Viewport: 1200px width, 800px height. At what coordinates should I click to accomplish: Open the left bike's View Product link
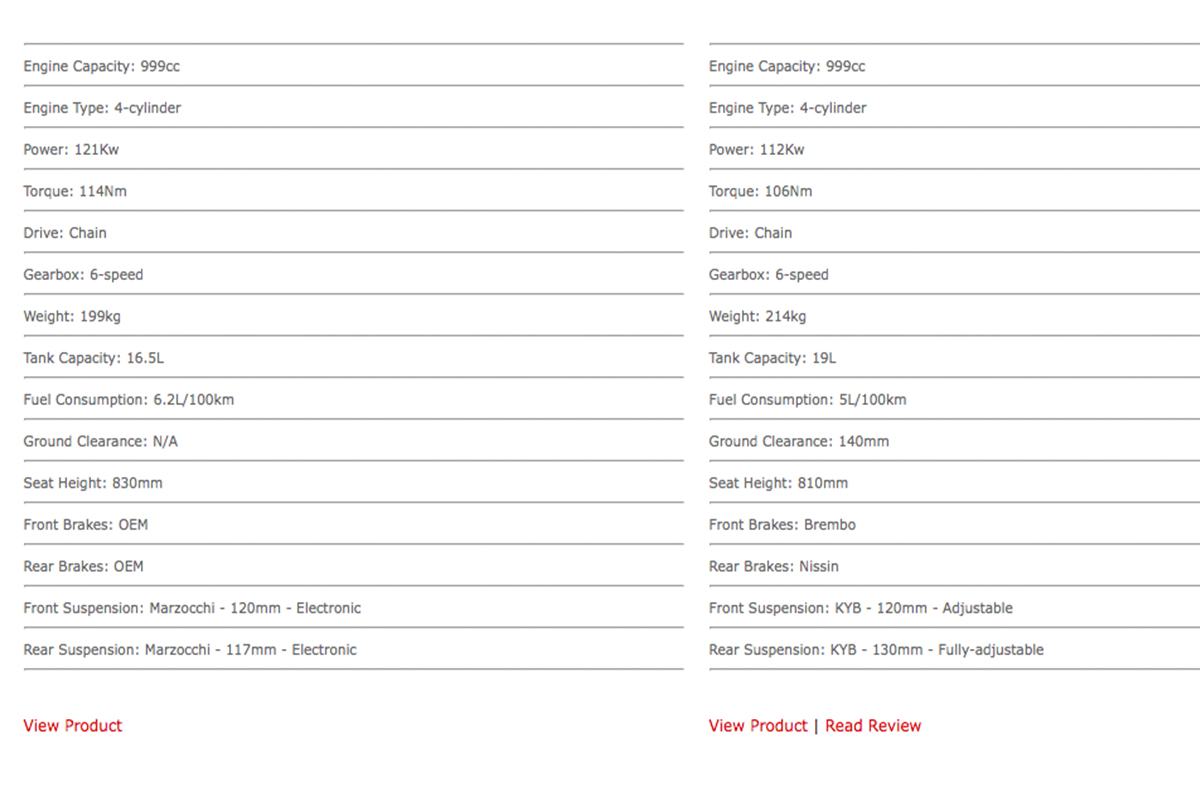72,726
